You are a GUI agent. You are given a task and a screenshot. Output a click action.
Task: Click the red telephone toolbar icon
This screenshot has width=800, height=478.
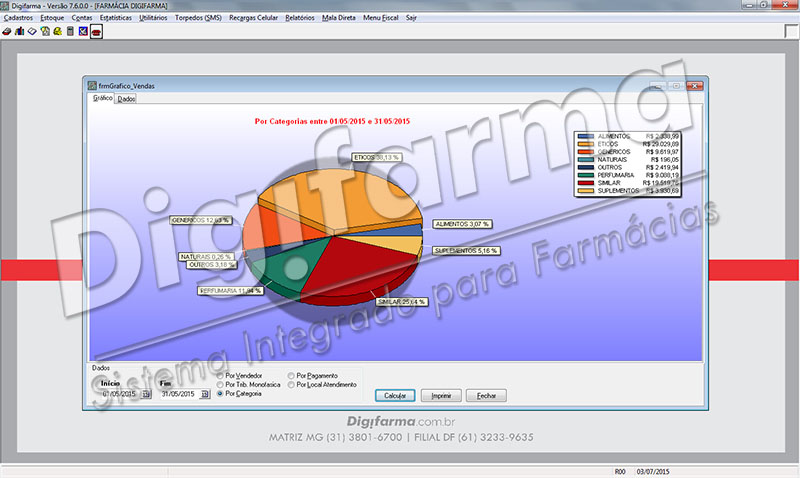tap(96, 32)
